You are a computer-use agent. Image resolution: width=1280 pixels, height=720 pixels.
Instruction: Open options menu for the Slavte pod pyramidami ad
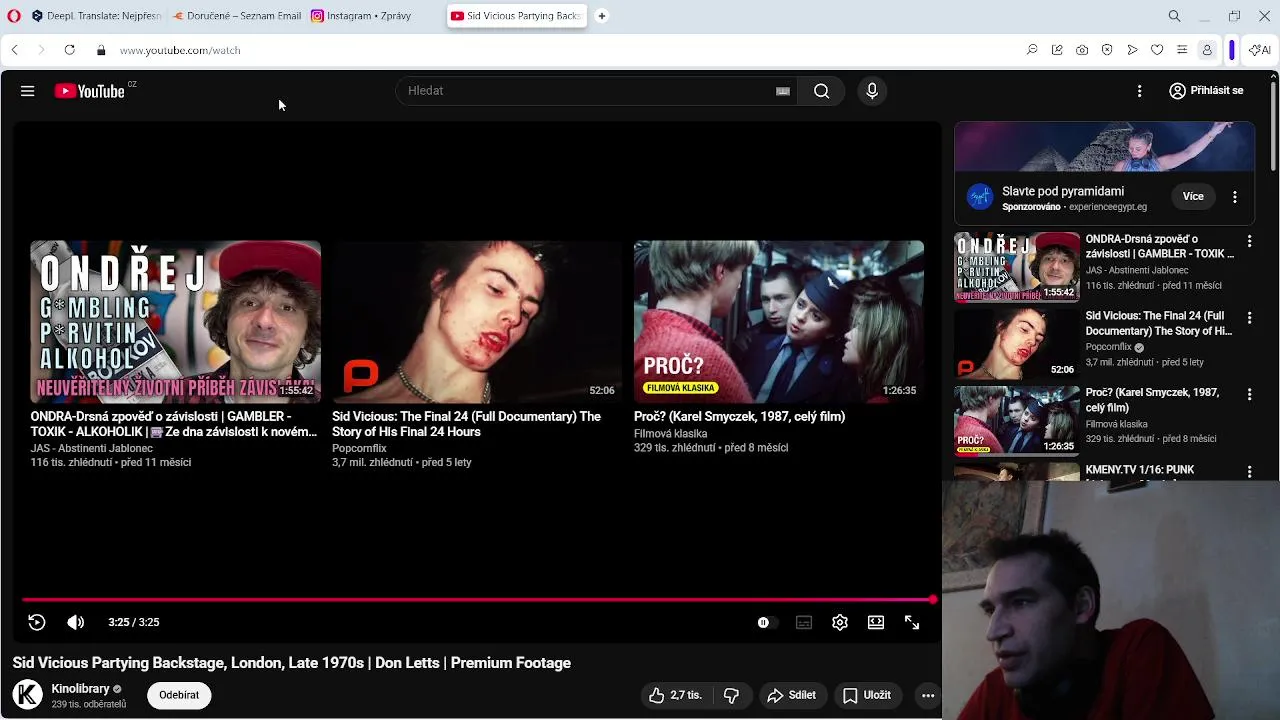1235,197
